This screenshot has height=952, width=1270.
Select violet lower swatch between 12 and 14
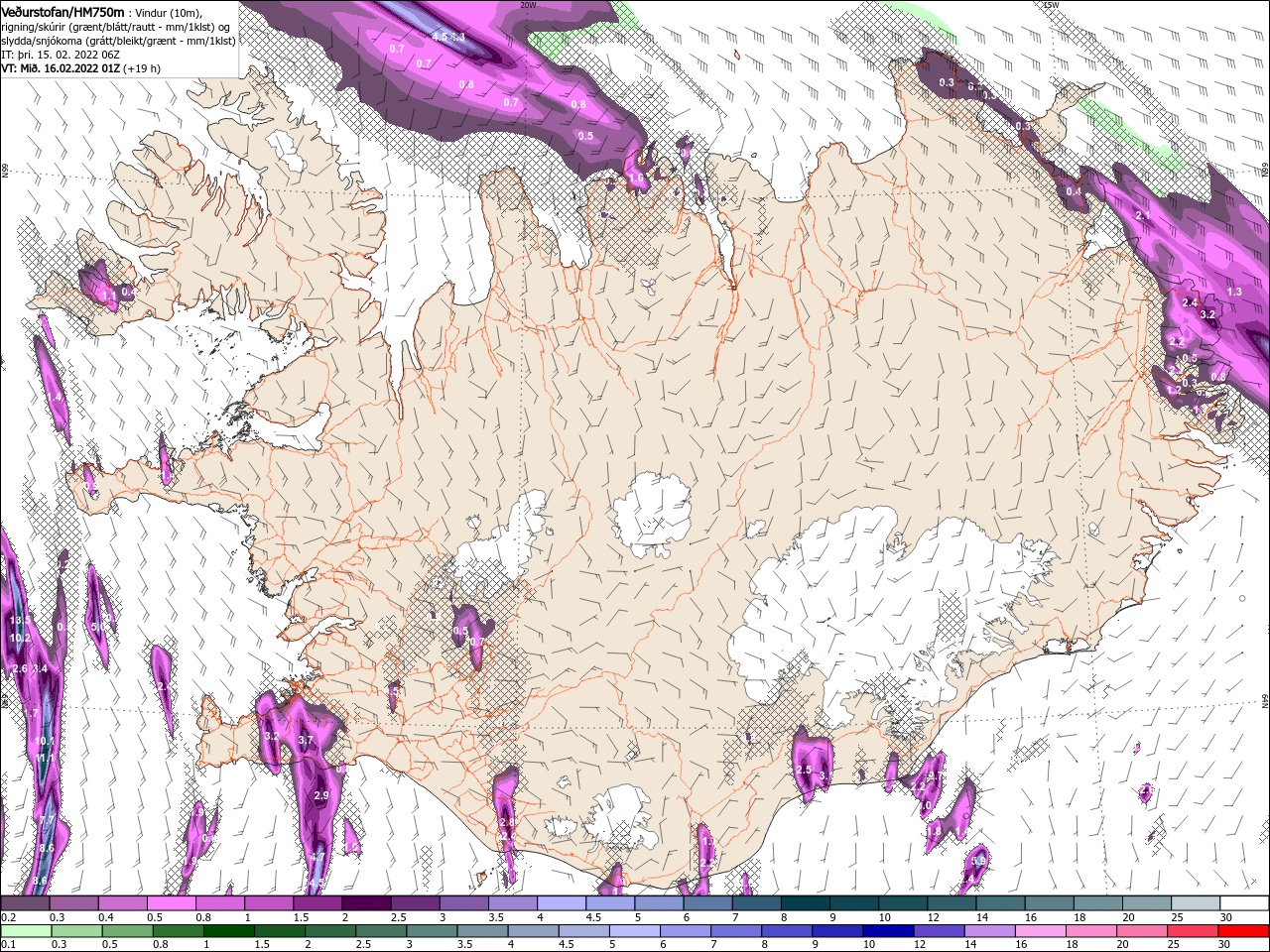[x=938, y=931]
